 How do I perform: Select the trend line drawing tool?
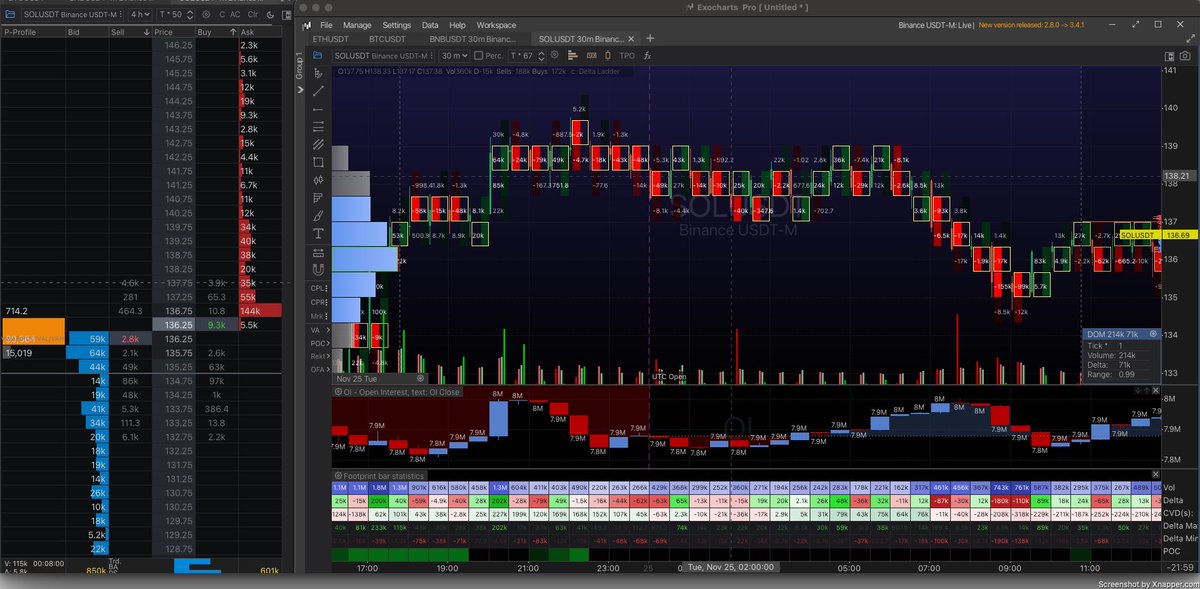coord(318,91)
